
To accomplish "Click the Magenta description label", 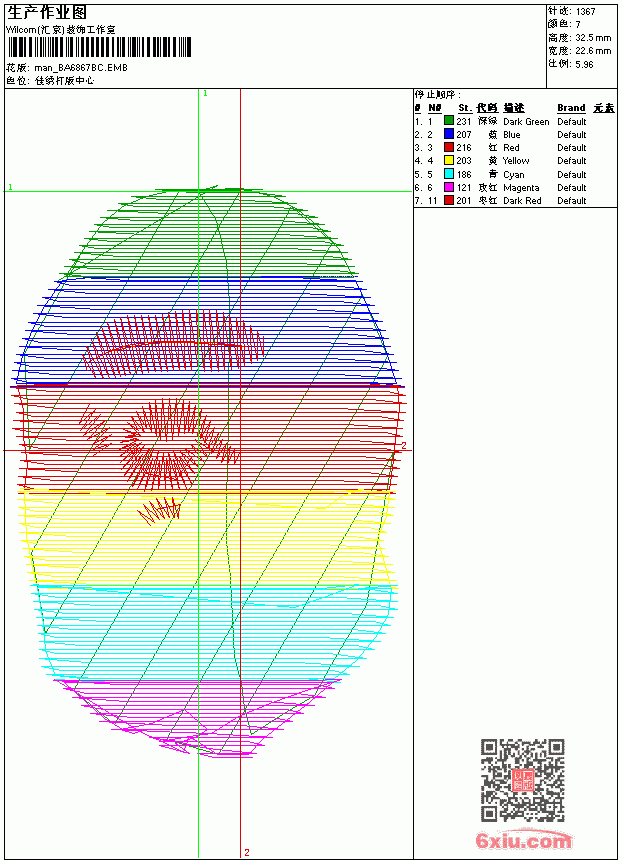I will point(521,188).
